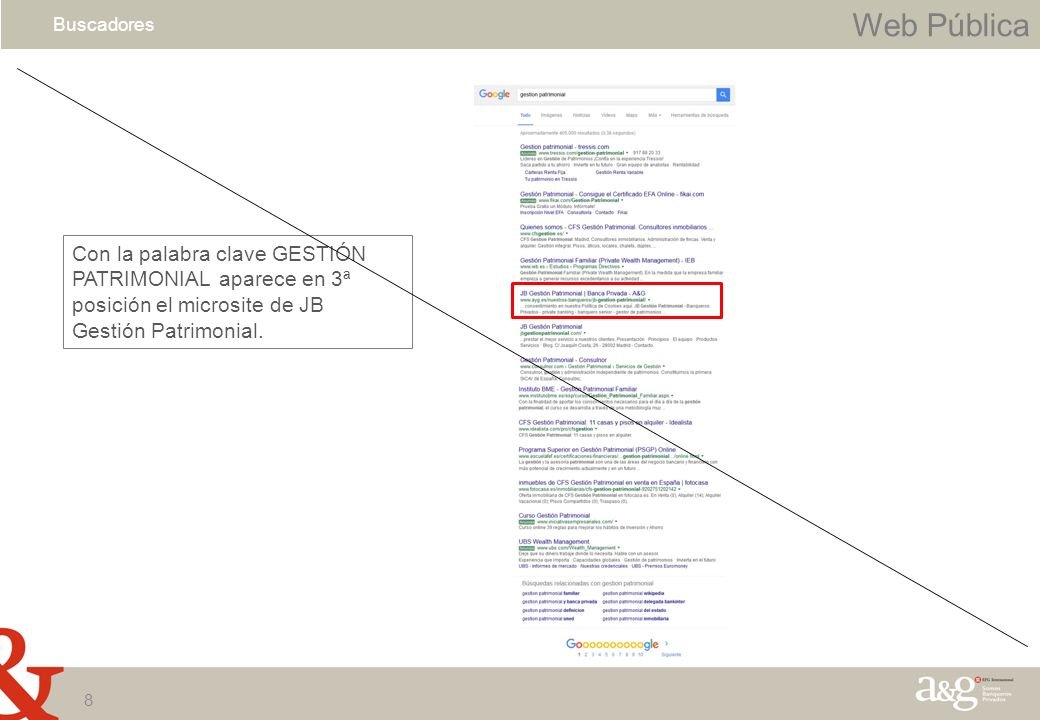Image resolution: width=1040 pixels, height=720 pixels.
Task: Click related search 'gestion patrimonial del estado'
Action: 634,611
